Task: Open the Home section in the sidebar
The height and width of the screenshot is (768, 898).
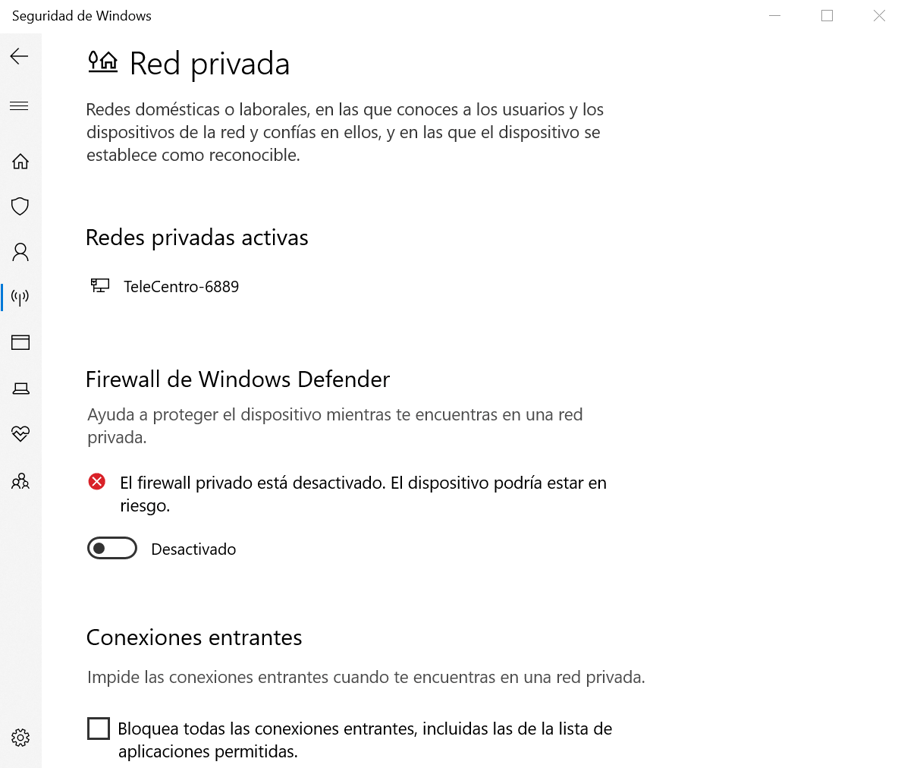Action: tap(20, 161)
